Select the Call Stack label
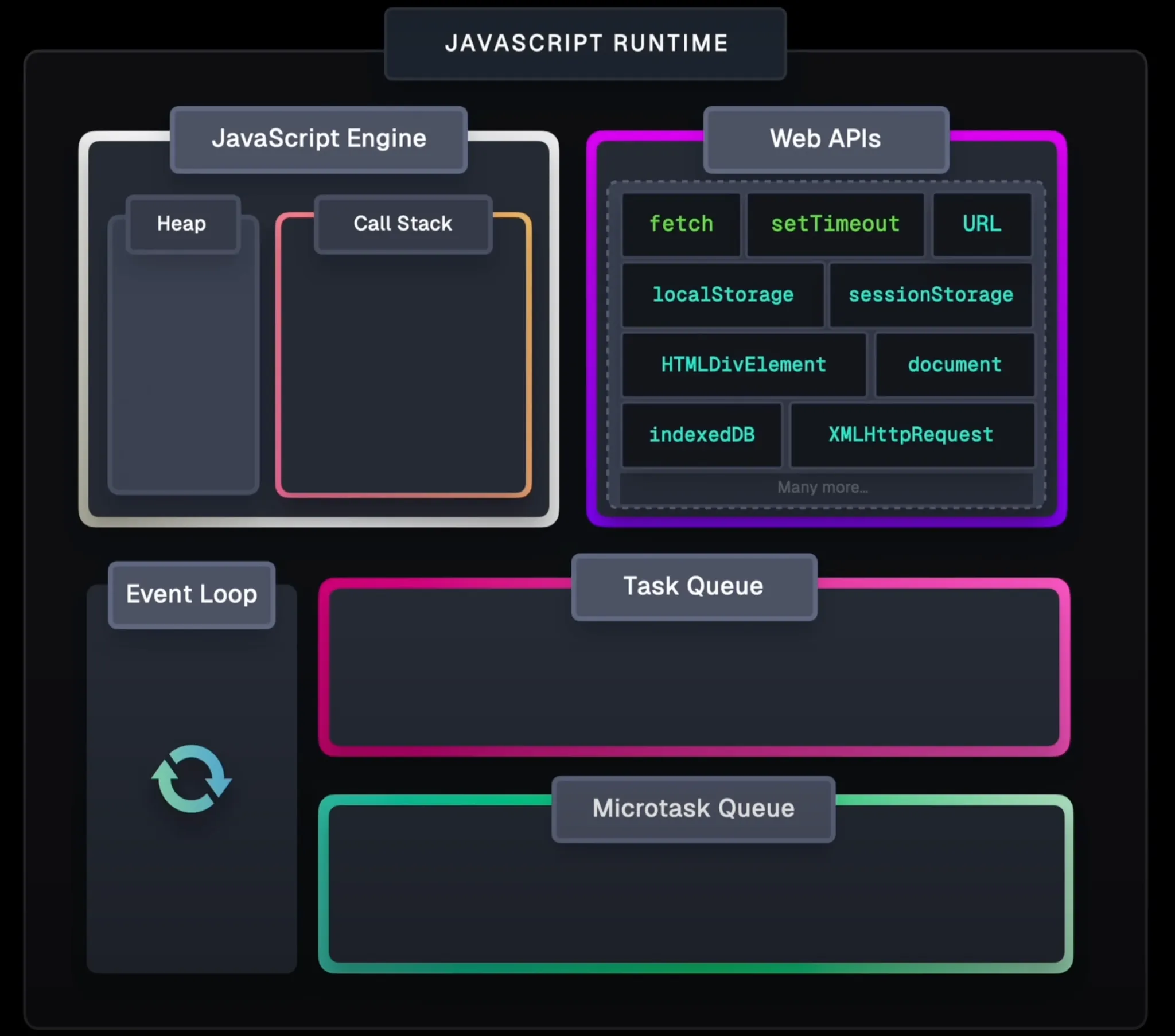Viewport: 1175px width, 1036px height. point(403,224)
